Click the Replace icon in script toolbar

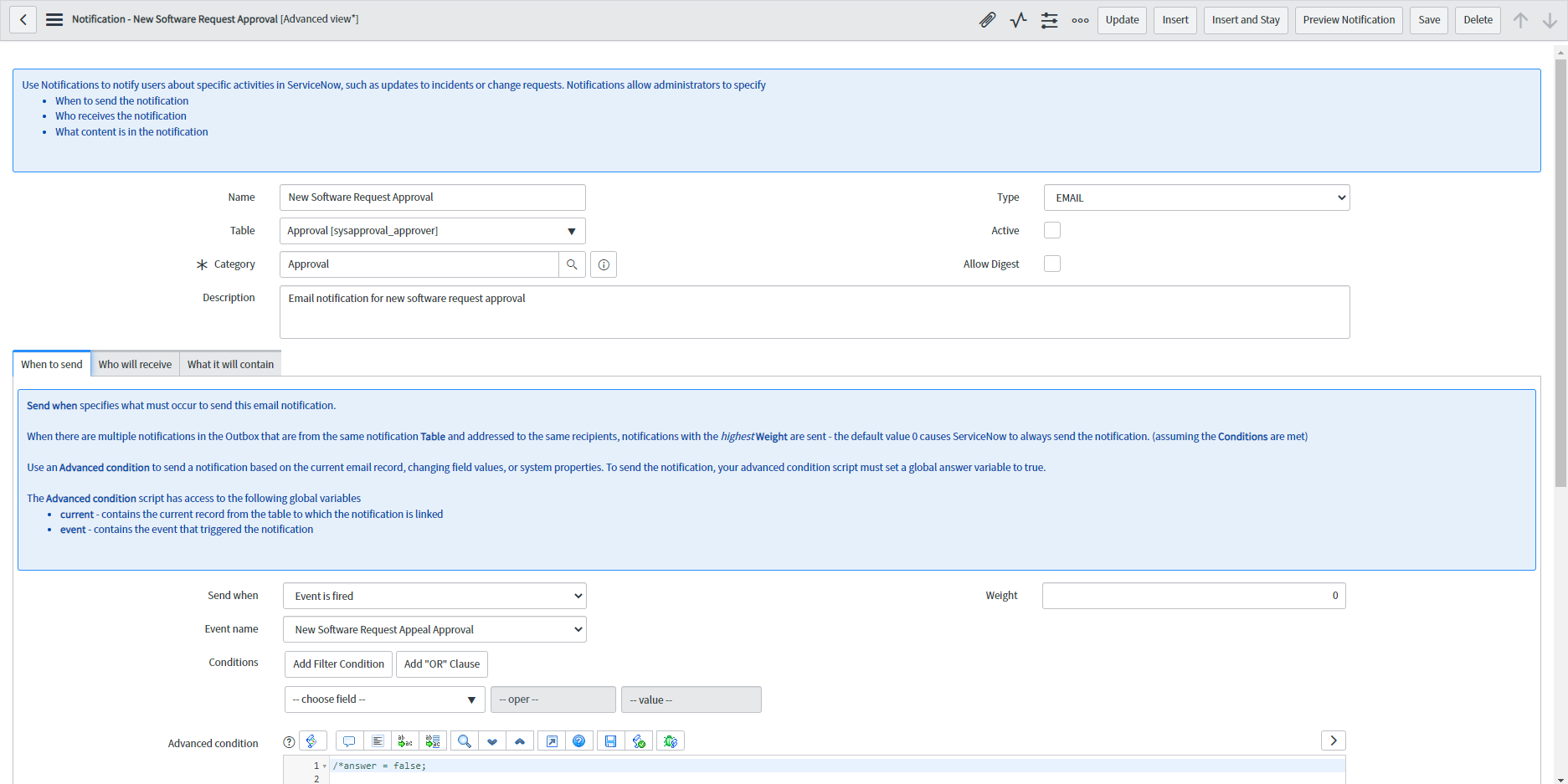pos(405,741)
